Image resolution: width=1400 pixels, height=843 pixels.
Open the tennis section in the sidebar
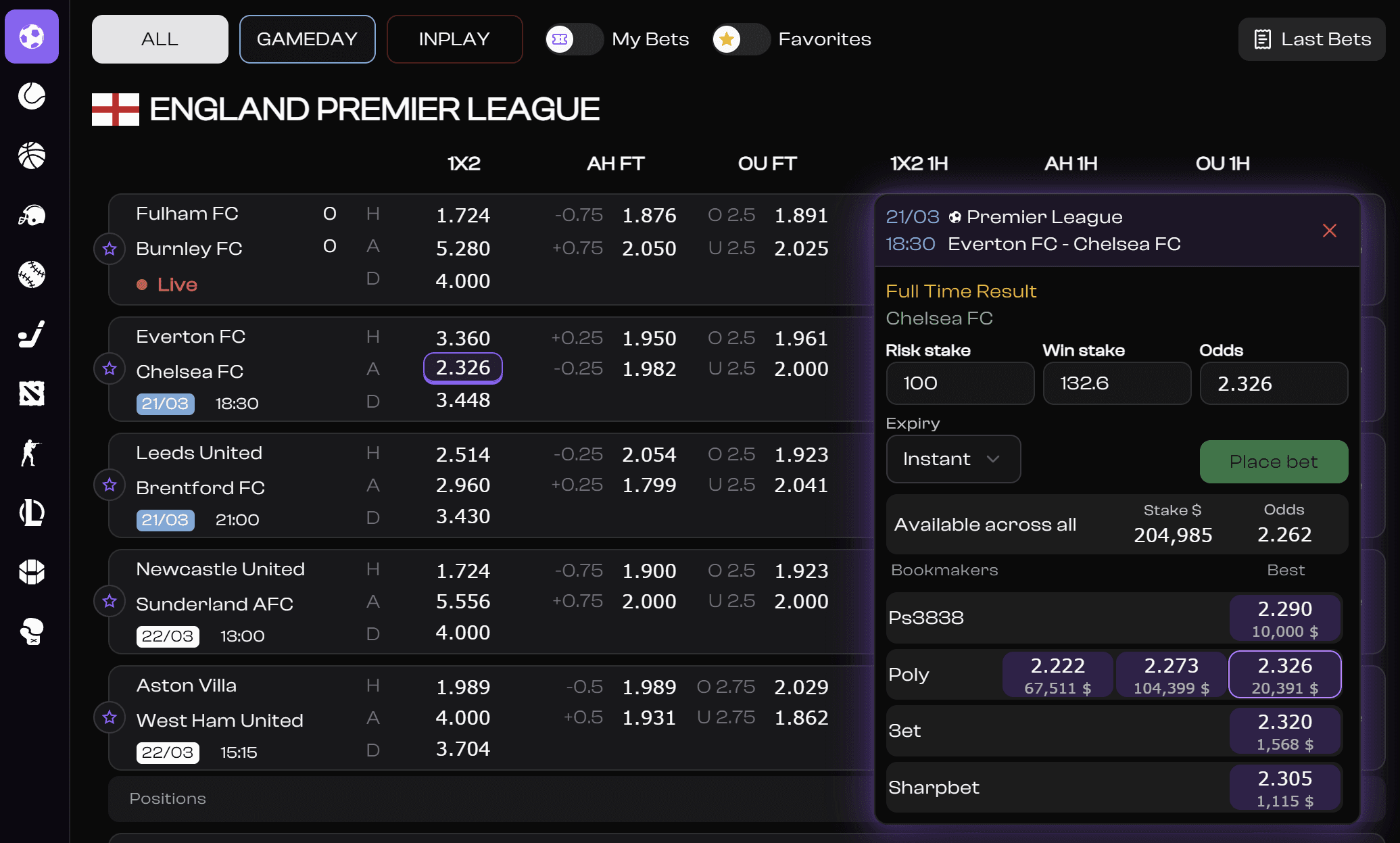(32, 97)
